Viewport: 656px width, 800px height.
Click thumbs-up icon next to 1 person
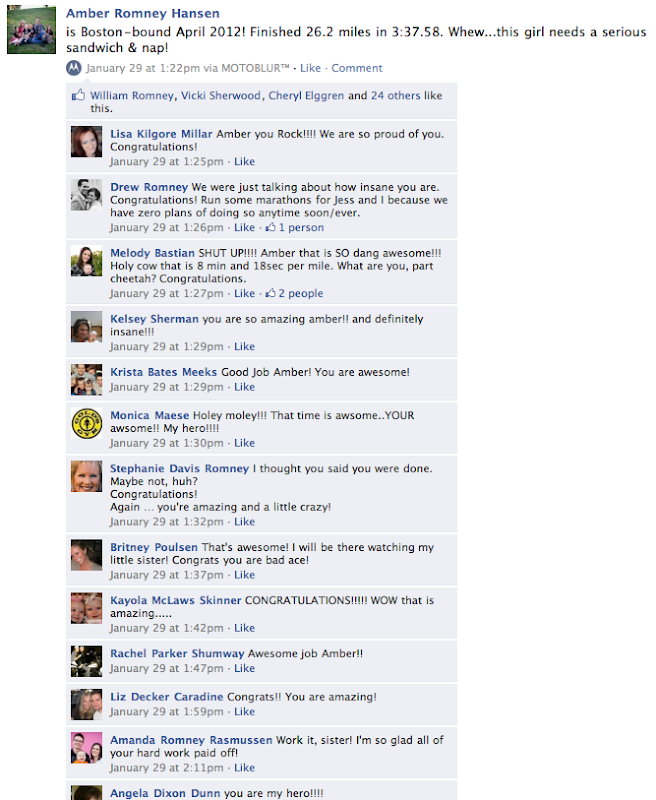click(x=270, y=227)
